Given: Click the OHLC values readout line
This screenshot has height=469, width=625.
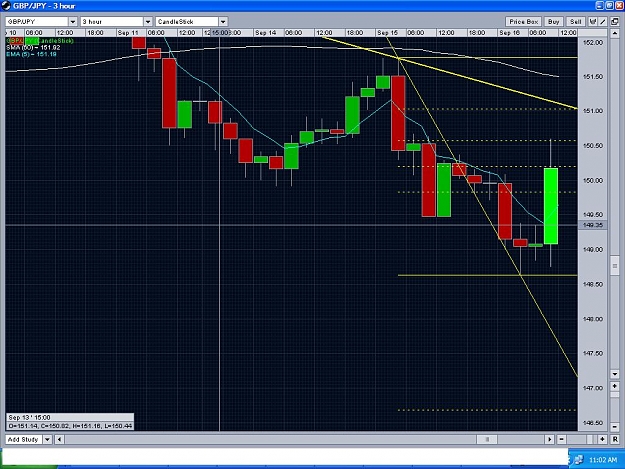Looking at the screenshot, I should point(70,426).
